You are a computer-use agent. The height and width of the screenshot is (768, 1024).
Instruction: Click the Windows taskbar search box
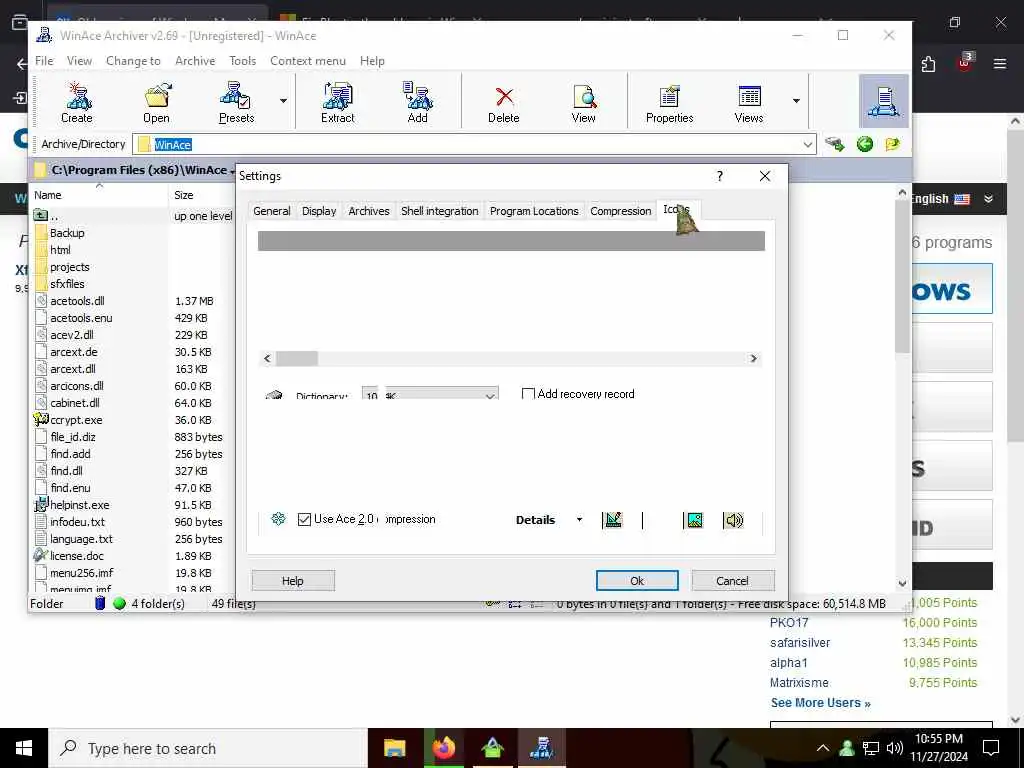(208, 748)
